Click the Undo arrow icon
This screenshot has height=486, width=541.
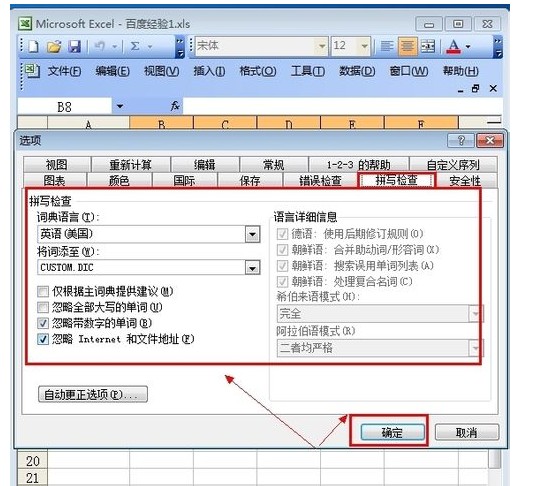pyautogui.click(x=100, y=46)
